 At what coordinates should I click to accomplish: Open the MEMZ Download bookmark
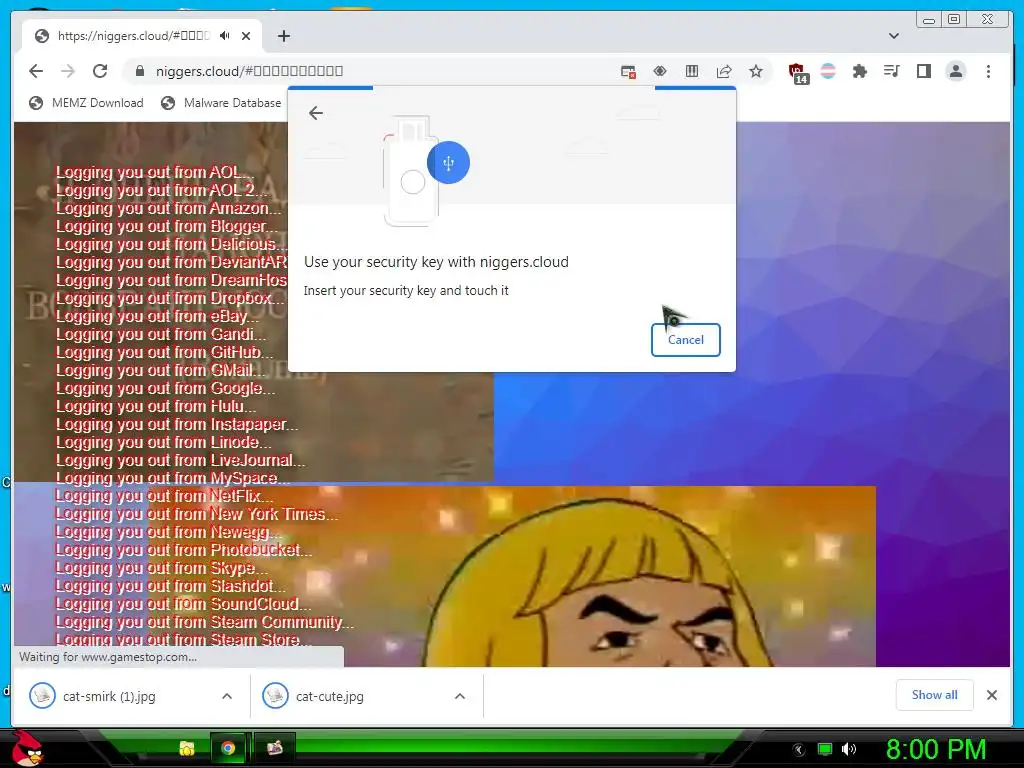[x=86, y=103]
